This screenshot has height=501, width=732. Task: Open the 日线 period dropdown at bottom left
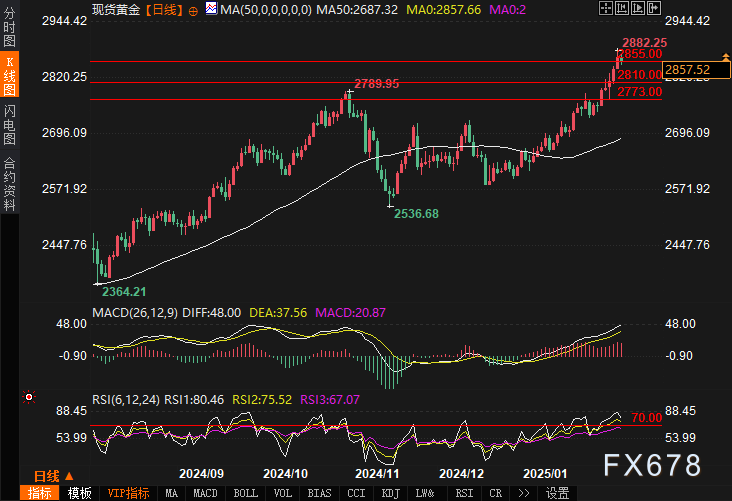[x=47, y=476]
